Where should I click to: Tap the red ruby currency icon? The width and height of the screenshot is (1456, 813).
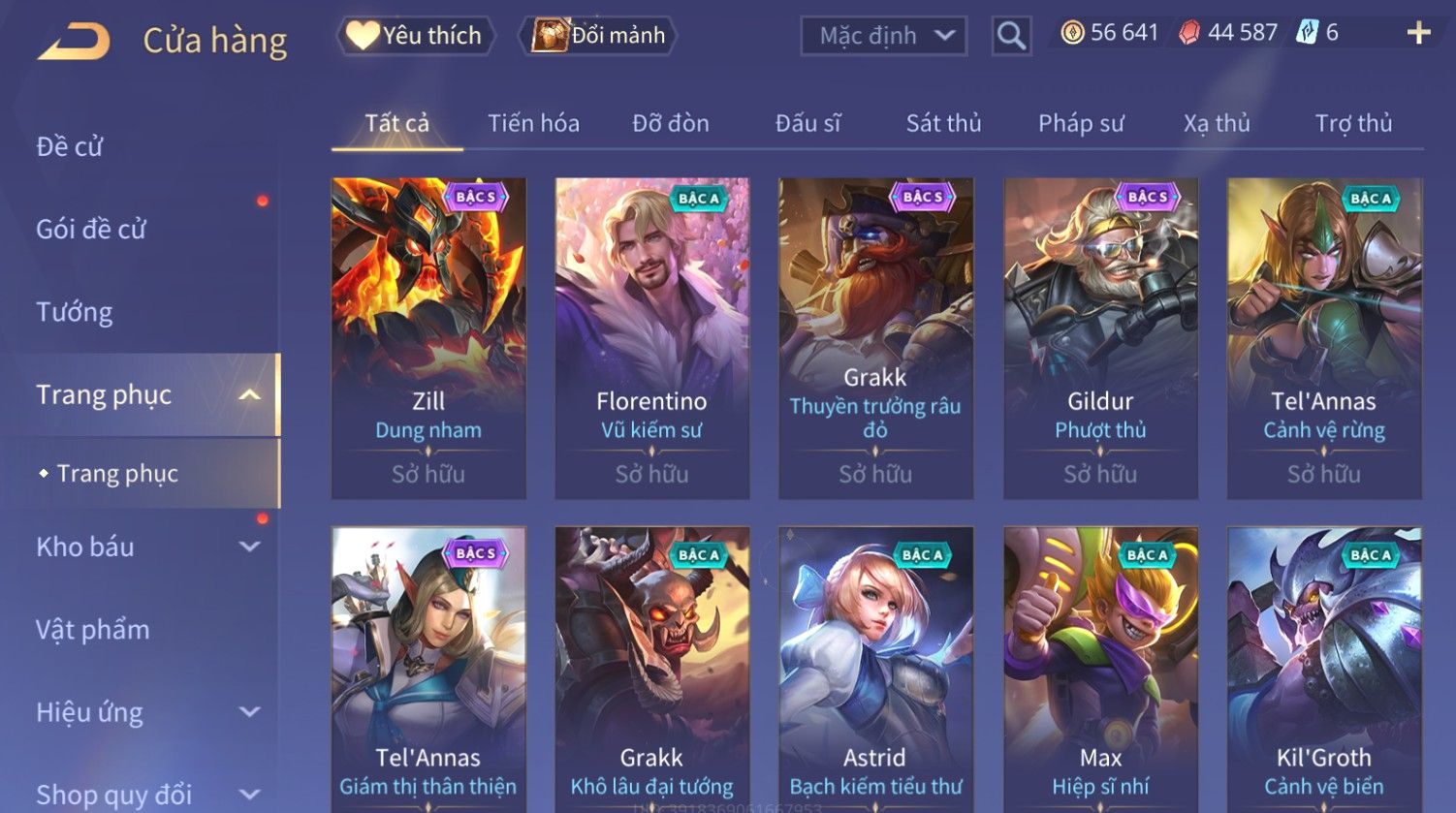pos(1189,34)
